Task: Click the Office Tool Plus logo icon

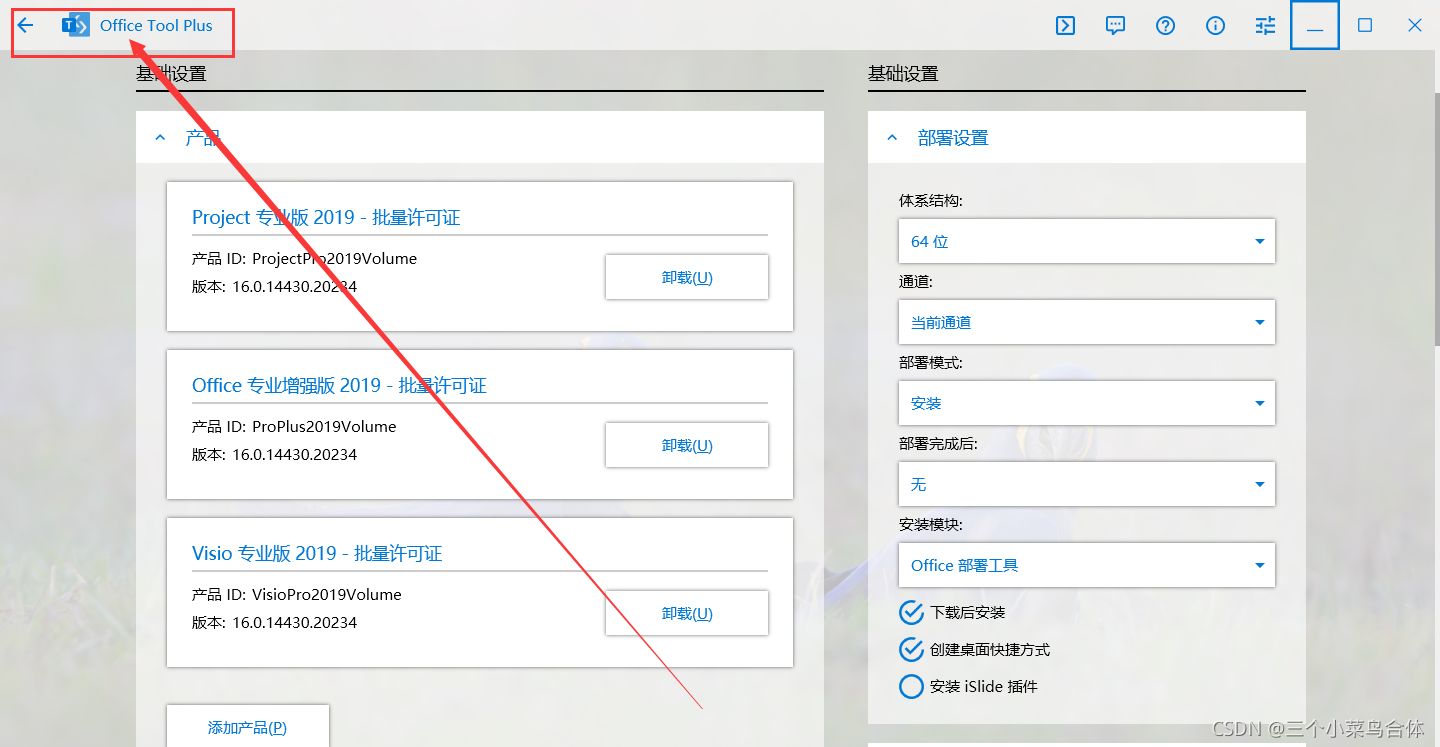Action: click(76, 26)
